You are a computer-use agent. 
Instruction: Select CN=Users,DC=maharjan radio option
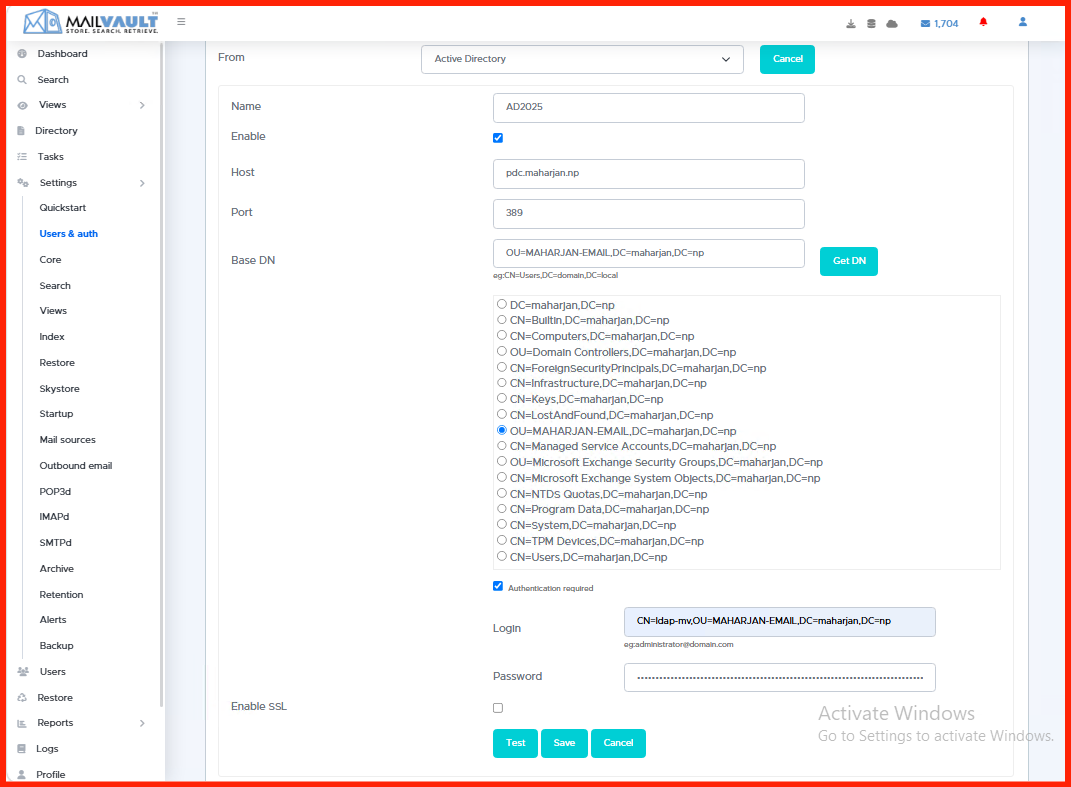502,556
